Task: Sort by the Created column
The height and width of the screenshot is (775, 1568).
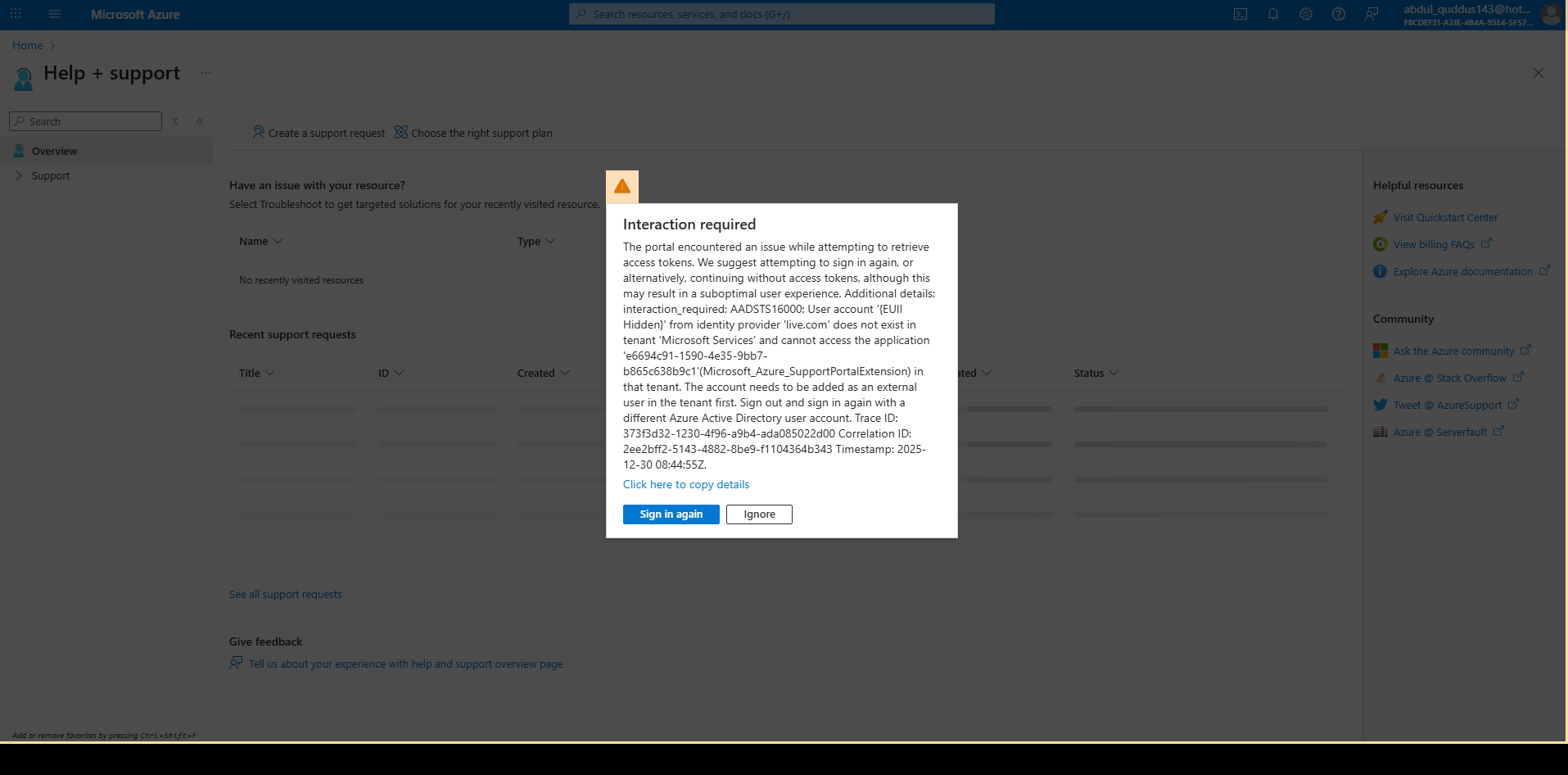Action: (x=544, y=373)
